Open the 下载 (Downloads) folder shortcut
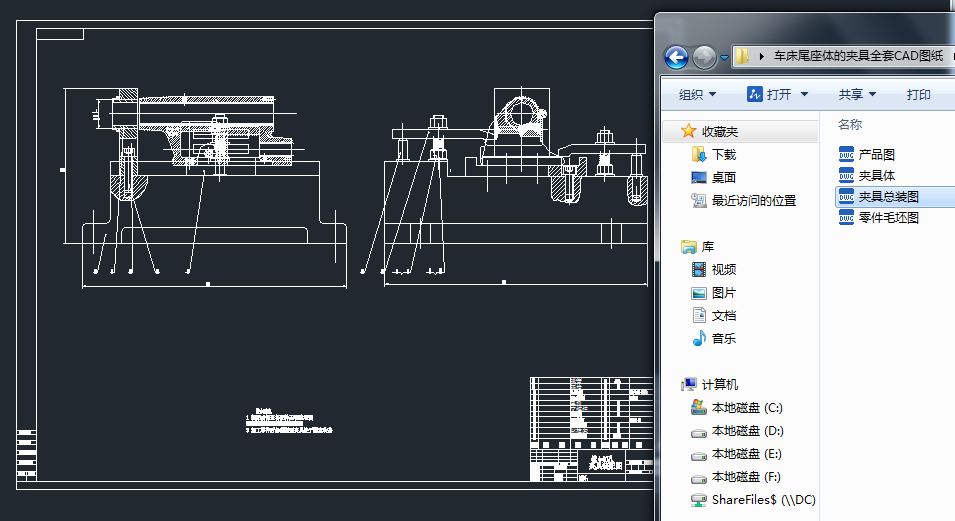This screenshot has width=955, height=521. (723, 154)
